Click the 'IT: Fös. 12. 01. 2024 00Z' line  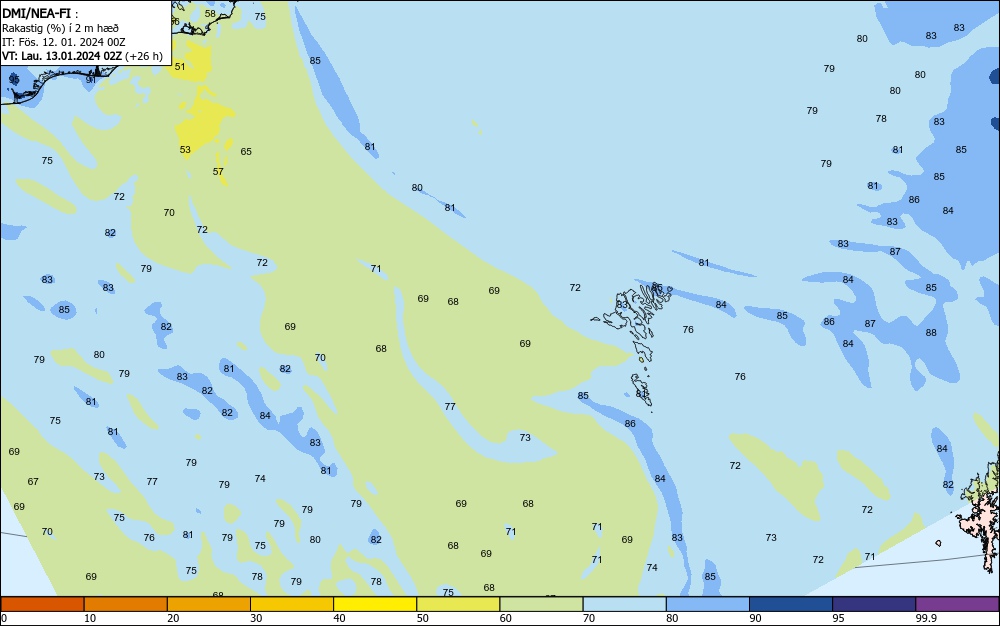point(63,42)
